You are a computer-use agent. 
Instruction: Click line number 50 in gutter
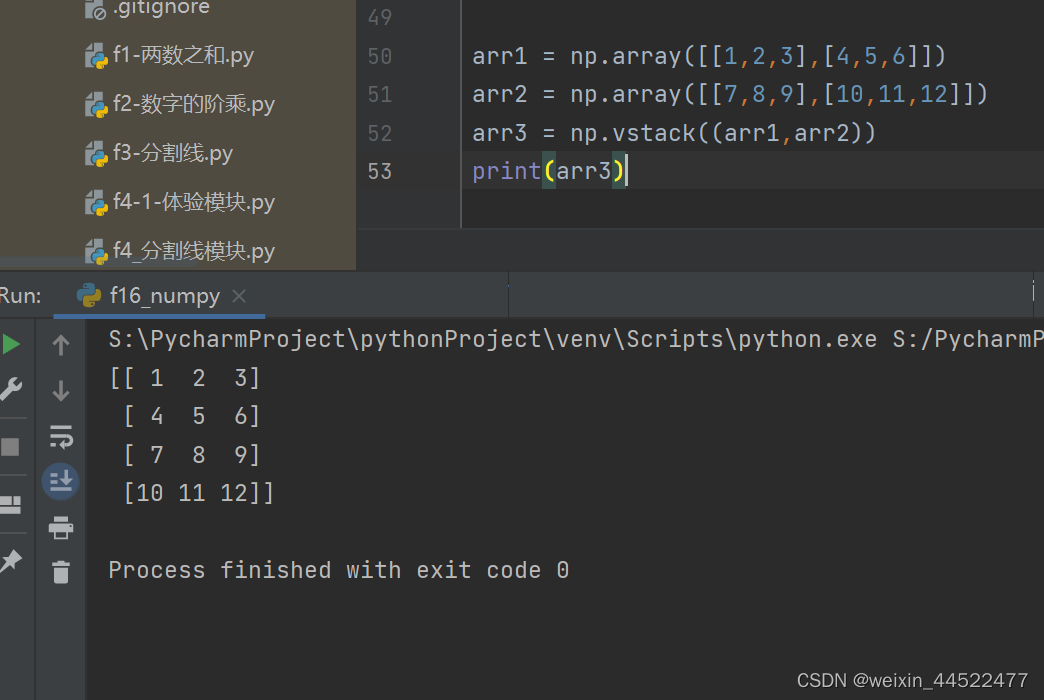click(x=380, y=56)
